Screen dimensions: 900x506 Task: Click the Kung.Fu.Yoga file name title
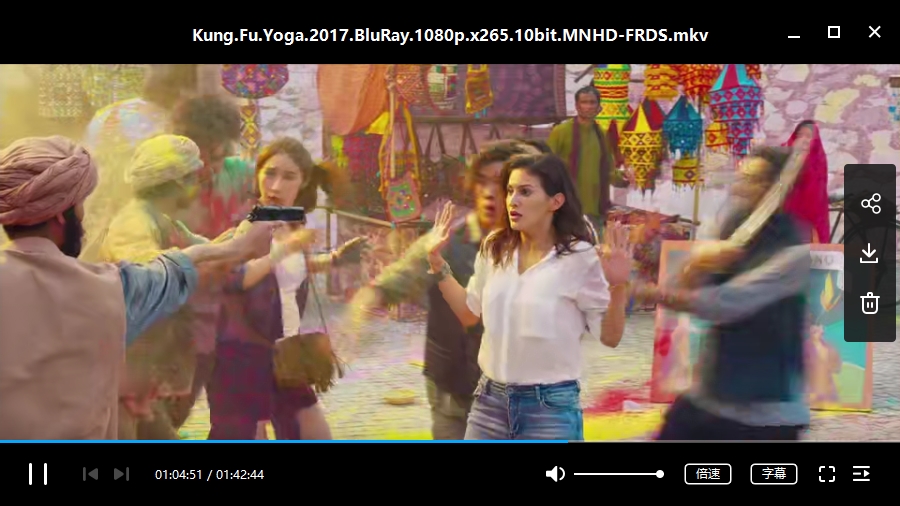pyautogui.click(x=450, y=35)
